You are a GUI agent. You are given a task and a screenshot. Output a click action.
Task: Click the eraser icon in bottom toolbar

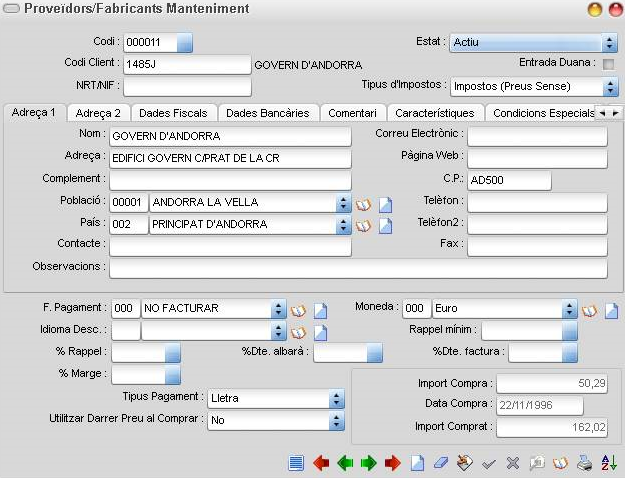pos(440,463)
